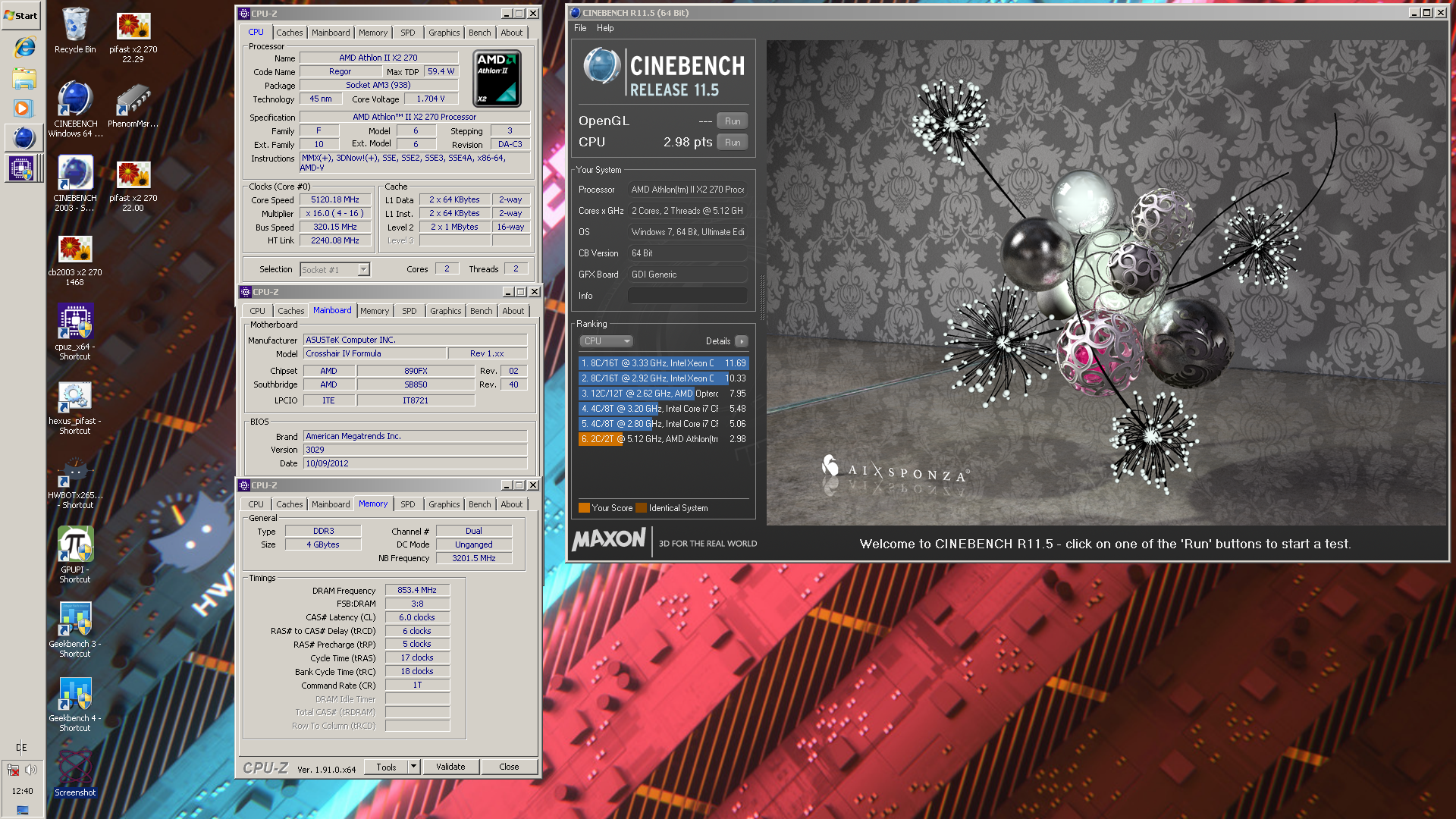Select ranking row 4 Intel Core i7 5.48
The height and width of the screenshot is (819, 1456).
tap(664, 409)
